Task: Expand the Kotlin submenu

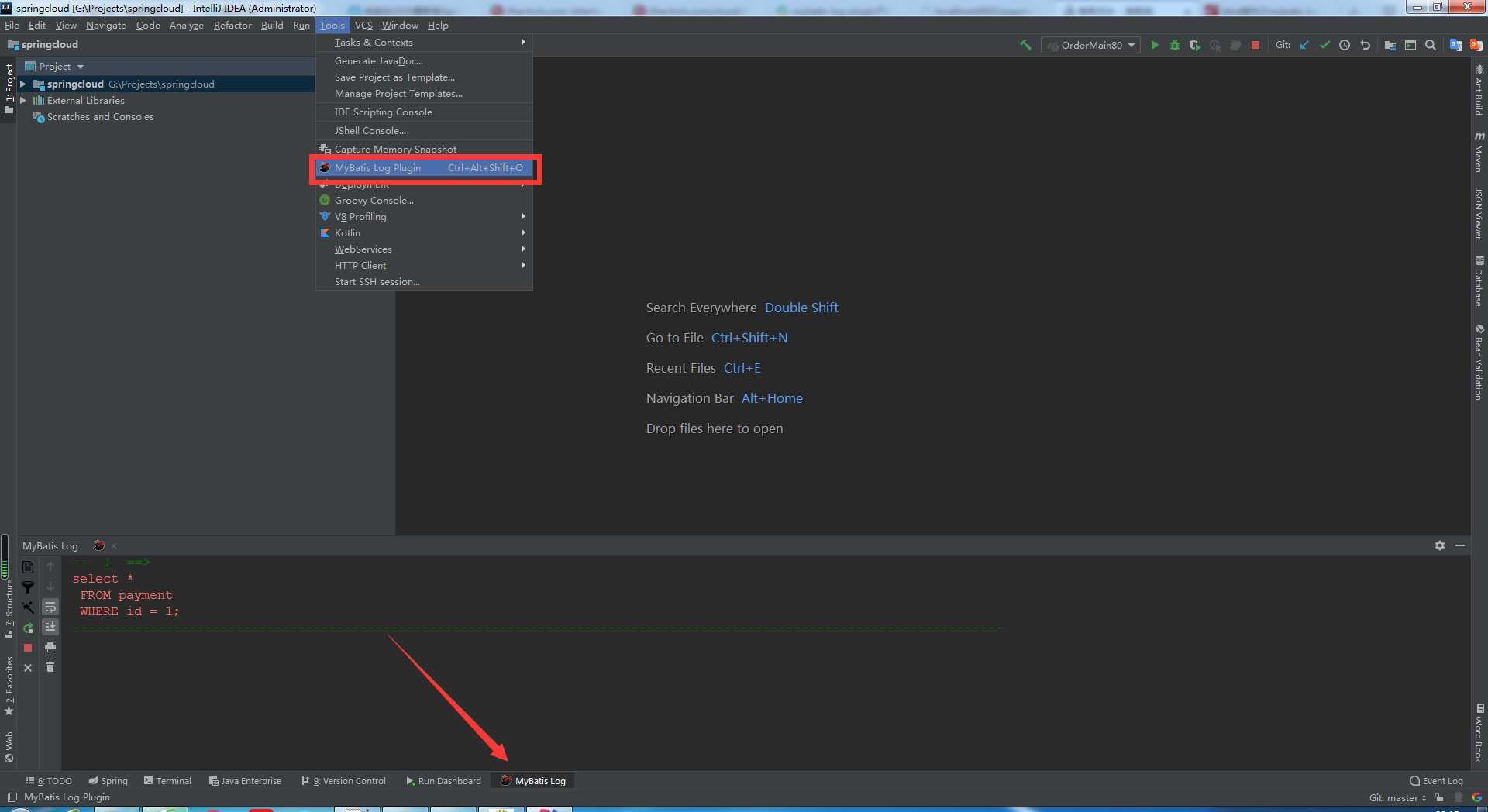Action: pyautogui.click(x=424, y=233)
